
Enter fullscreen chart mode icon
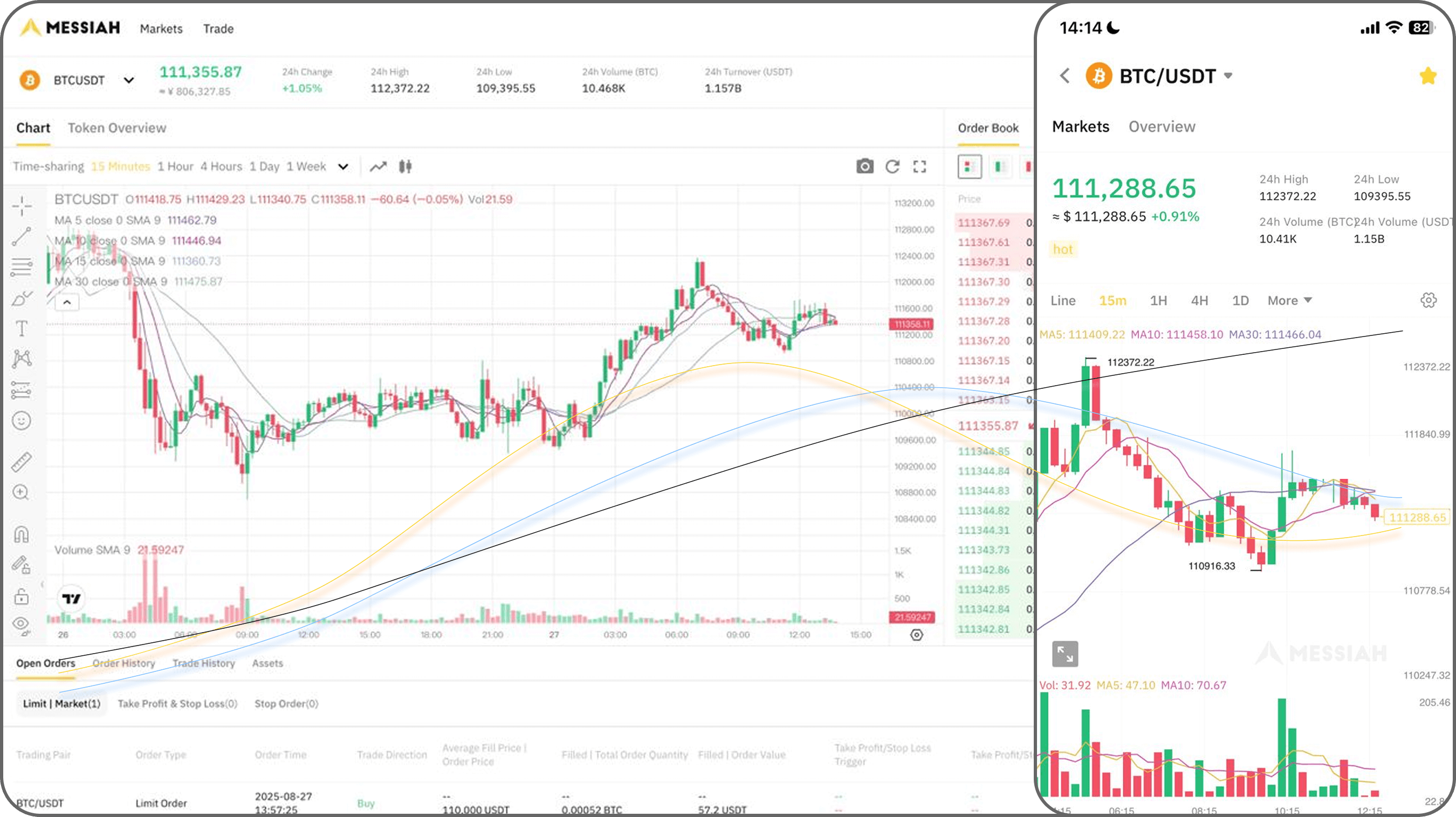click(919, 166)
